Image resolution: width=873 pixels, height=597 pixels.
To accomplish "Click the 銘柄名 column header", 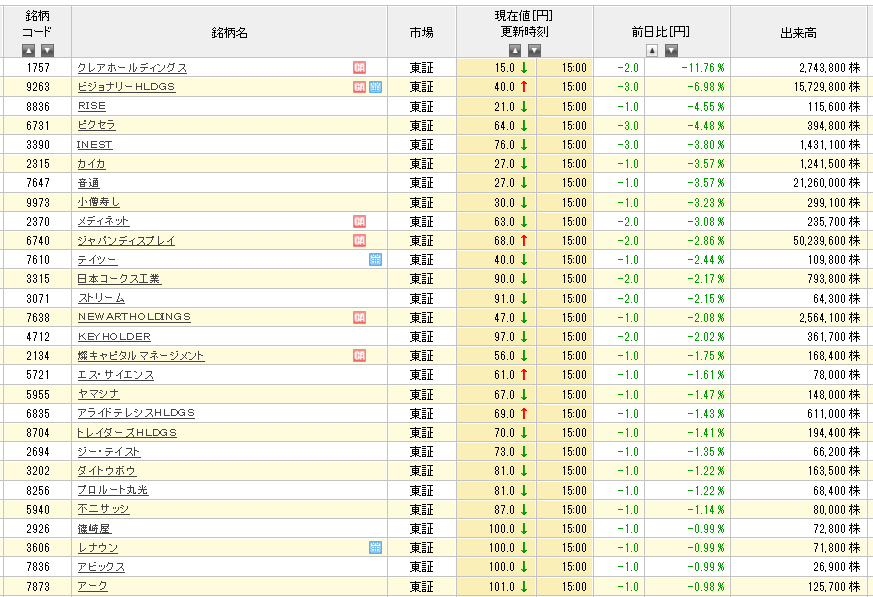I will click(x=229, y=32).
